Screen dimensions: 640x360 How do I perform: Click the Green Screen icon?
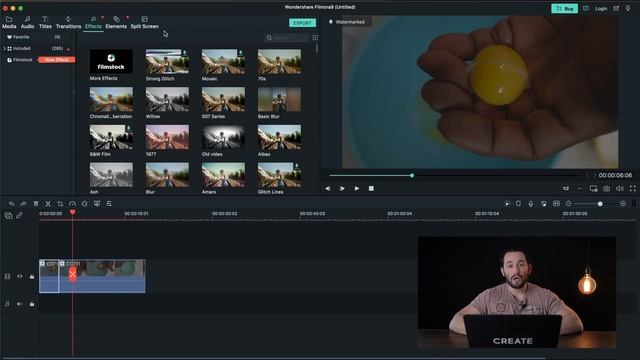(x=97, y=204)
